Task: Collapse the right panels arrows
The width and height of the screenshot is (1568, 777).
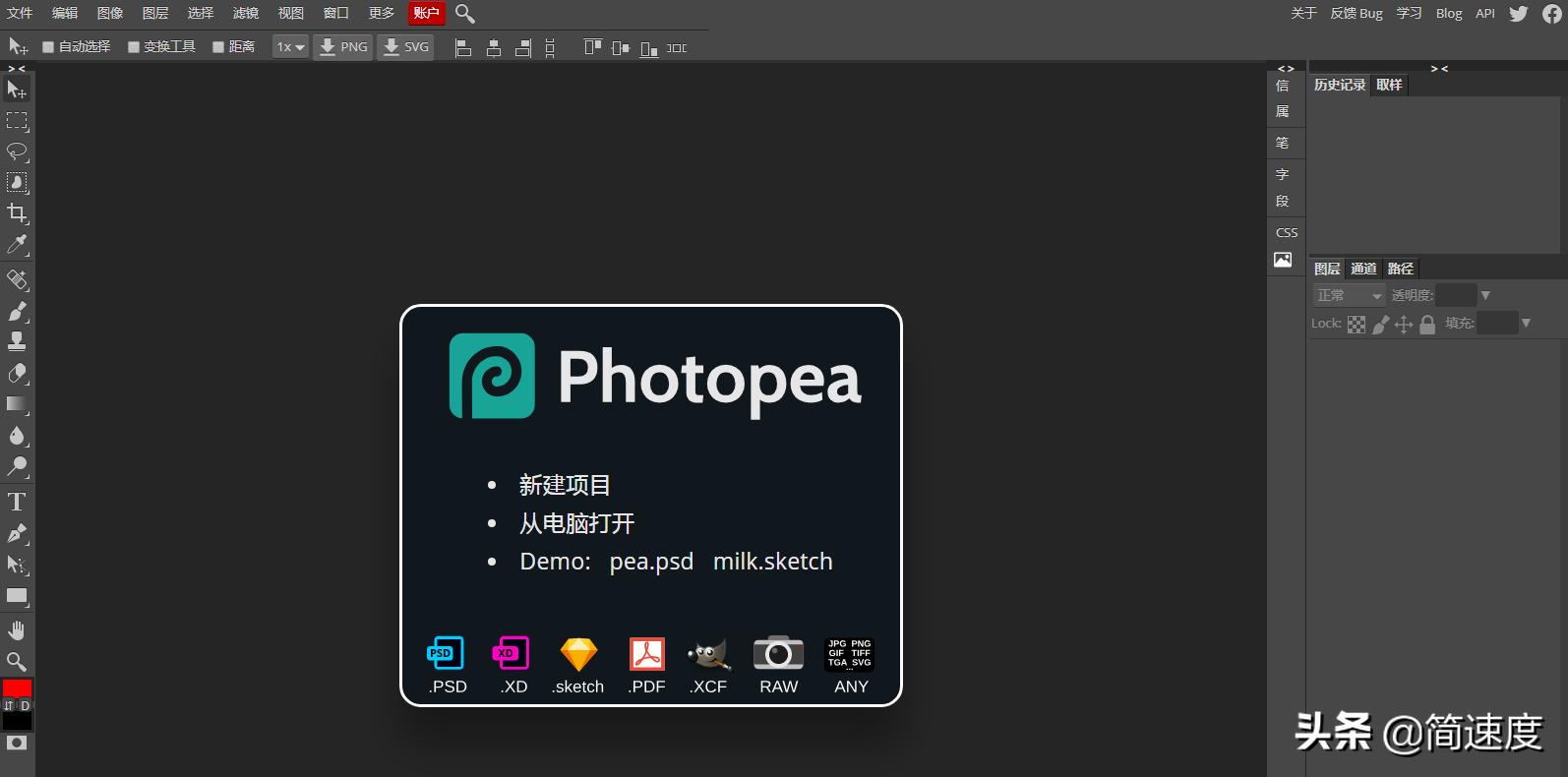Action: pos(1439,69)
